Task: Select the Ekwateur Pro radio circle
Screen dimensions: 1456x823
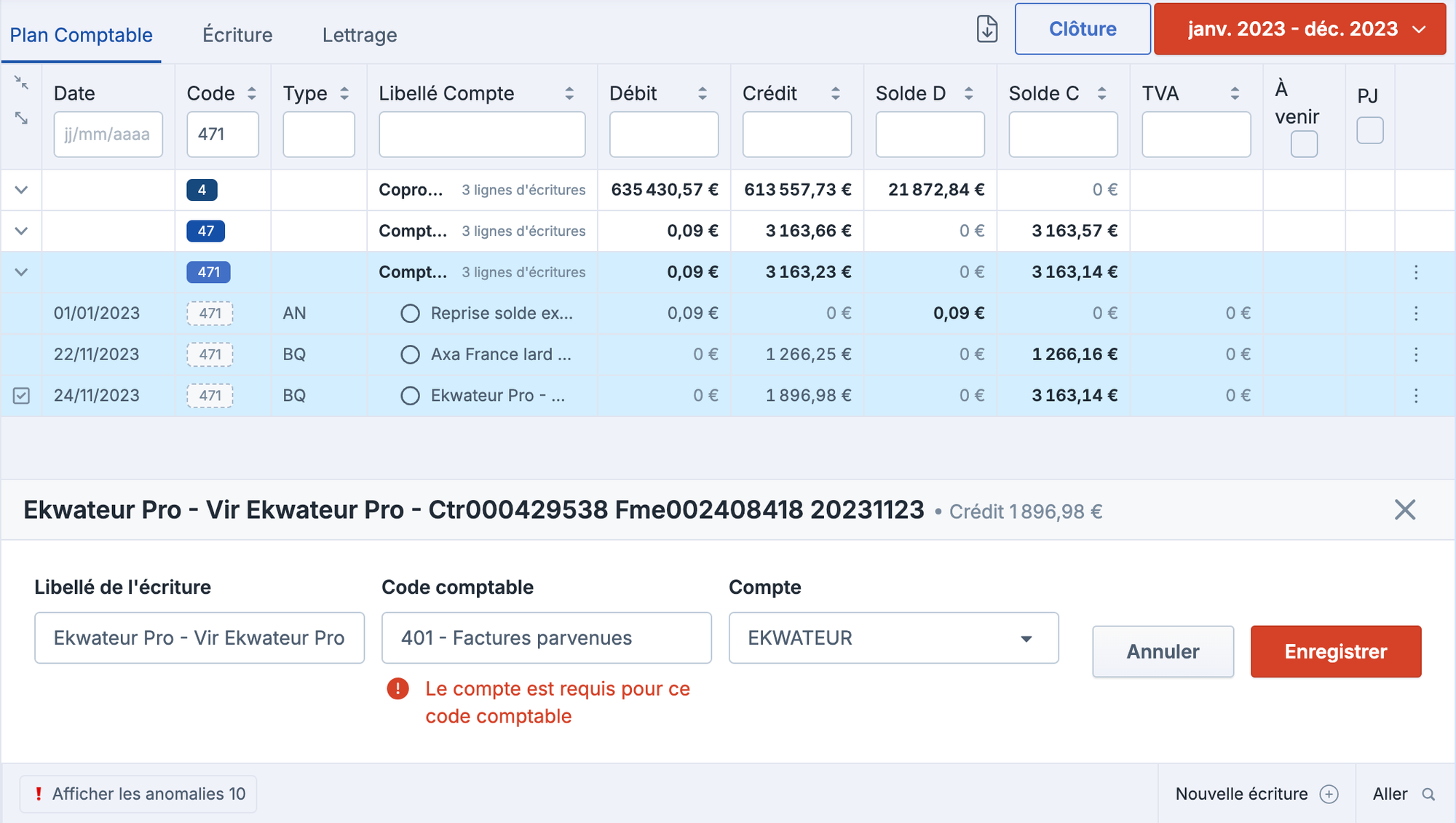Action: [x=411, y=396]
